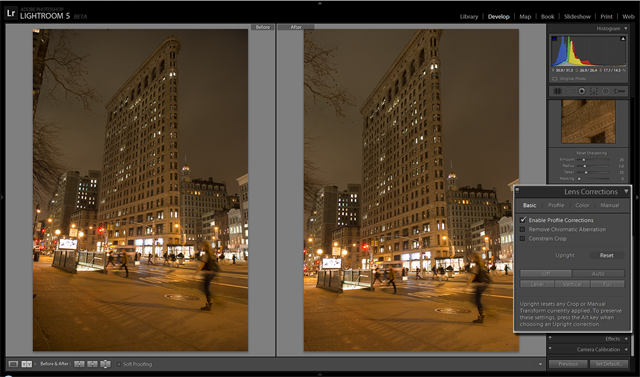Toggle Effects panel on/off switch

(550, 338)
